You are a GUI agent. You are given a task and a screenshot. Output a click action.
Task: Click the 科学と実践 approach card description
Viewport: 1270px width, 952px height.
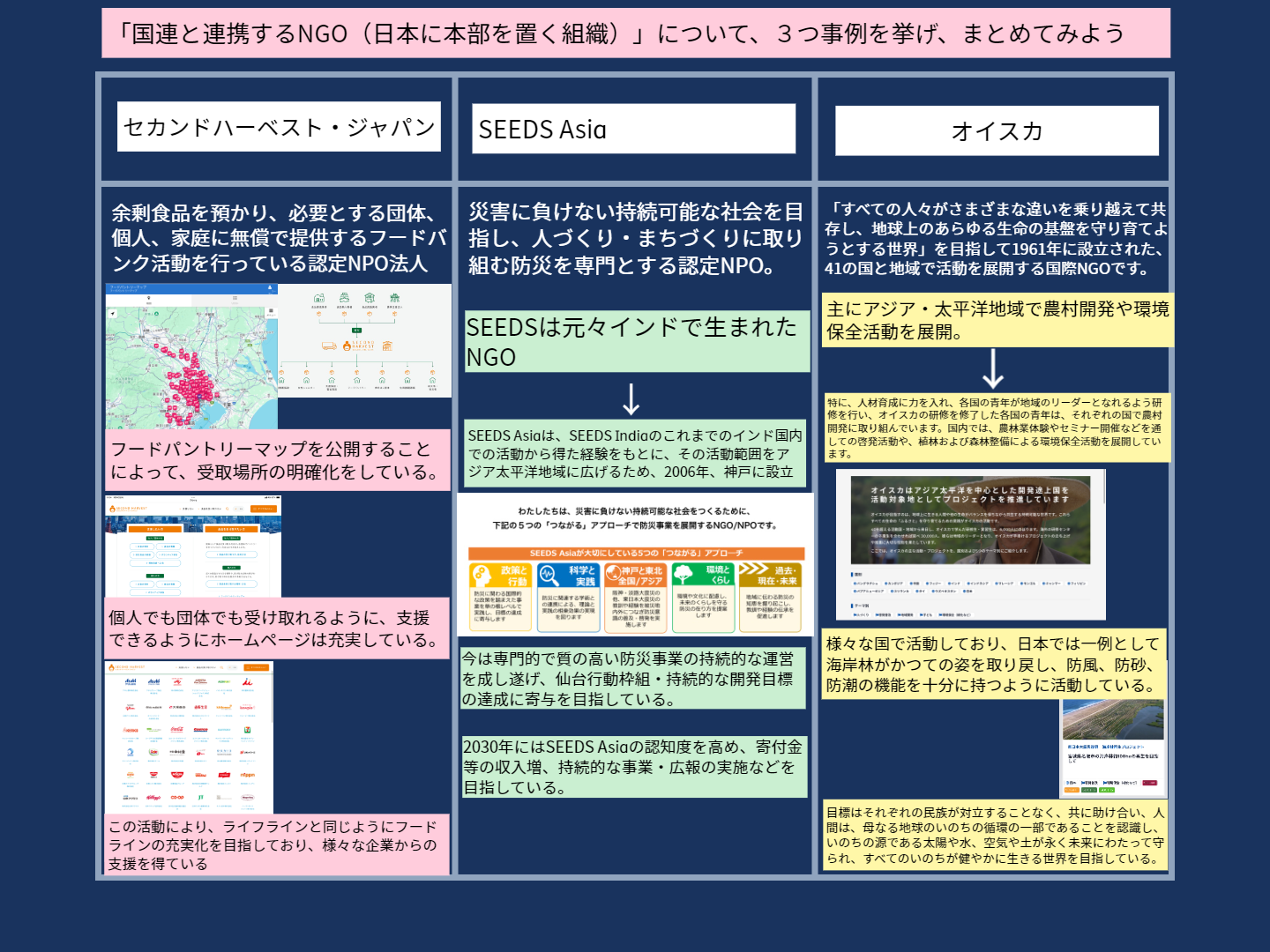(568, 608)
